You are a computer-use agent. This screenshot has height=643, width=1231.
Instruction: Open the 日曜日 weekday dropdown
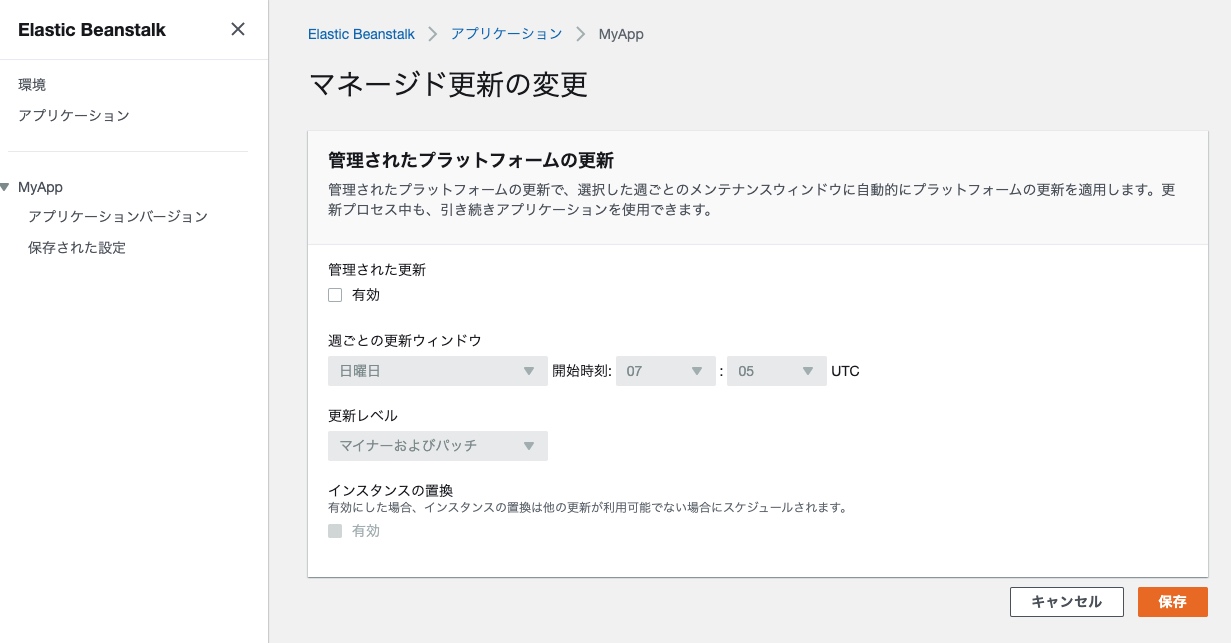[x=438, y=371]
